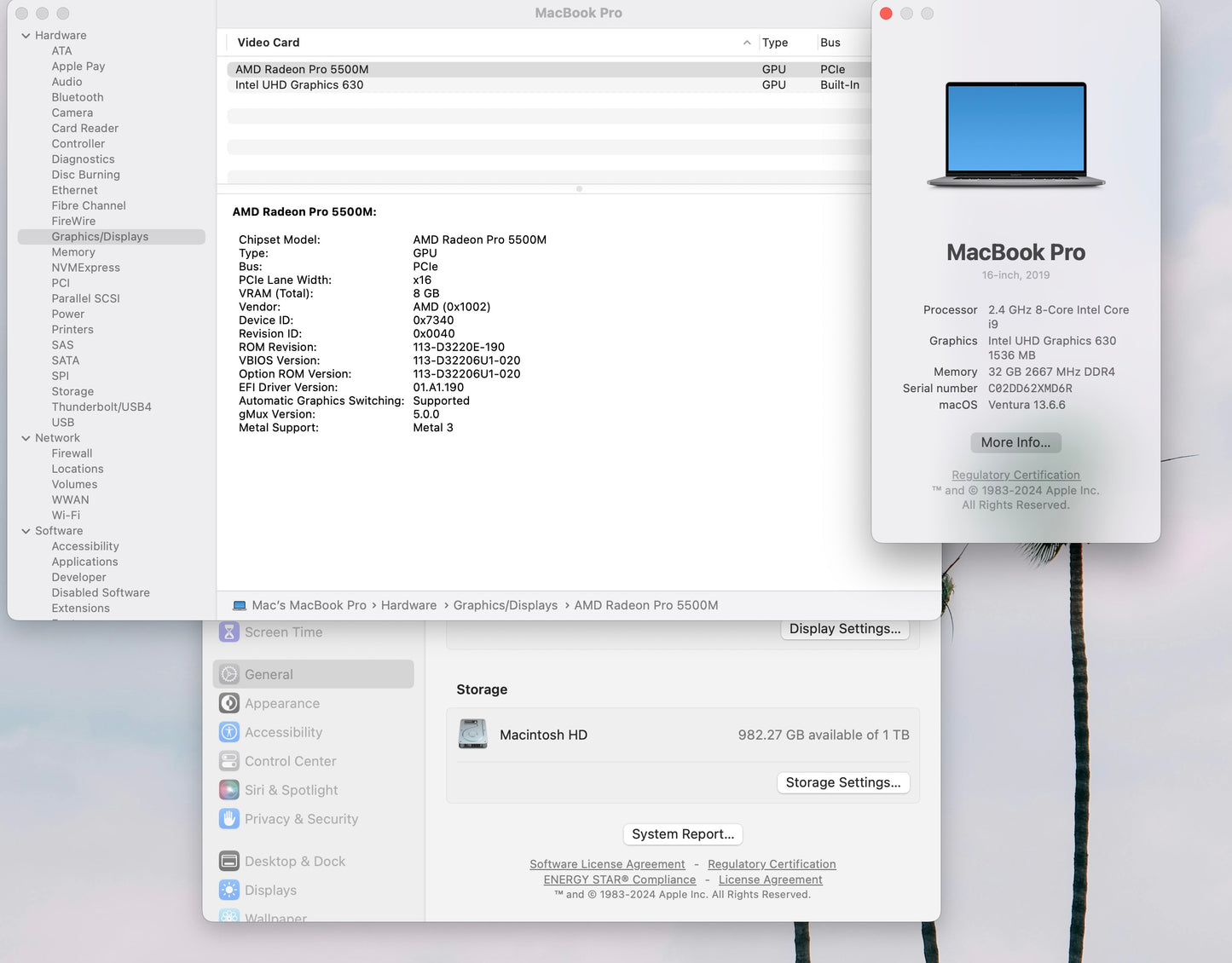
Task: Click the computer icon in the breadcrumb path
Action: point(239,605)
